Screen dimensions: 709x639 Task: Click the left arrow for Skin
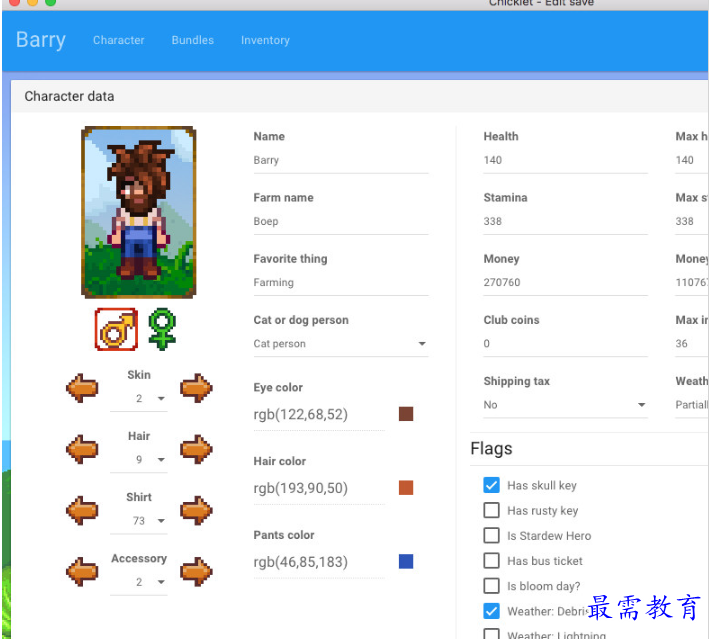pos(82,388)
